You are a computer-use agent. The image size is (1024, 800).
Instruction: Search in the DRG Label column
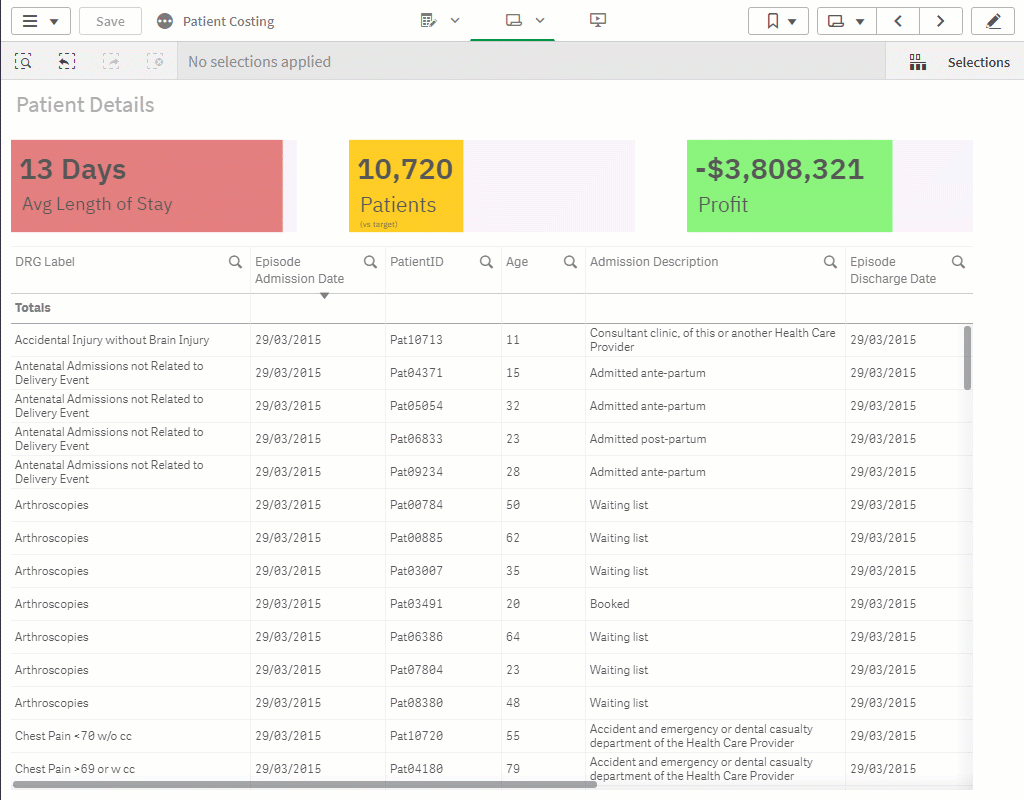(235, 262)
